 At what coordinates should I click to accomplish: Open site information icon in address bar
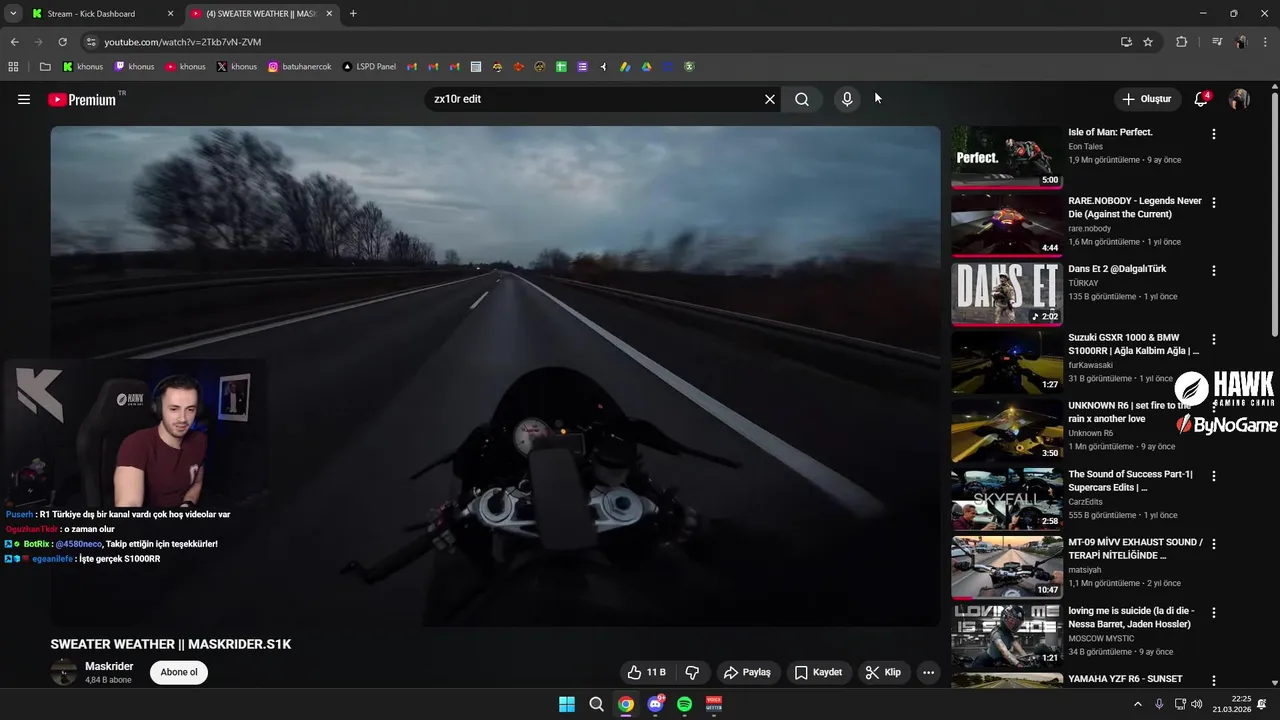point(91,42)
